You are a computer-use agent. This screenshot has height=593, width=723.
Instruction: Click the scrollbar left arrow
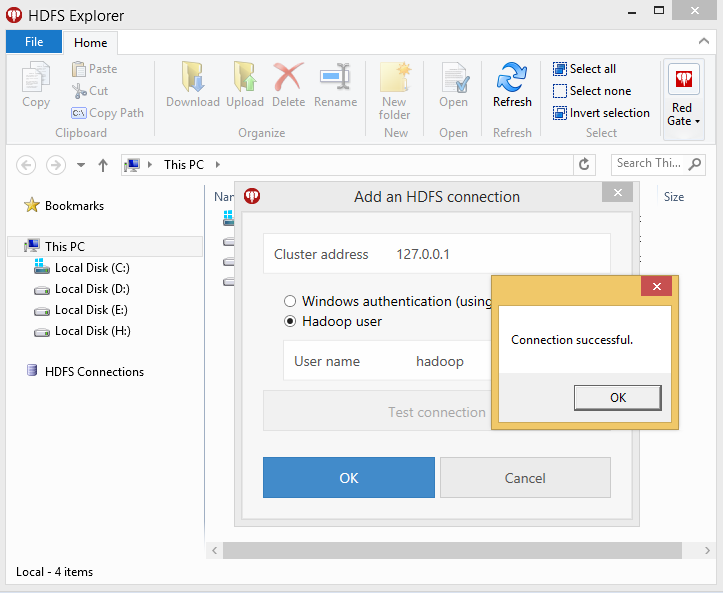tap(214, 550)
